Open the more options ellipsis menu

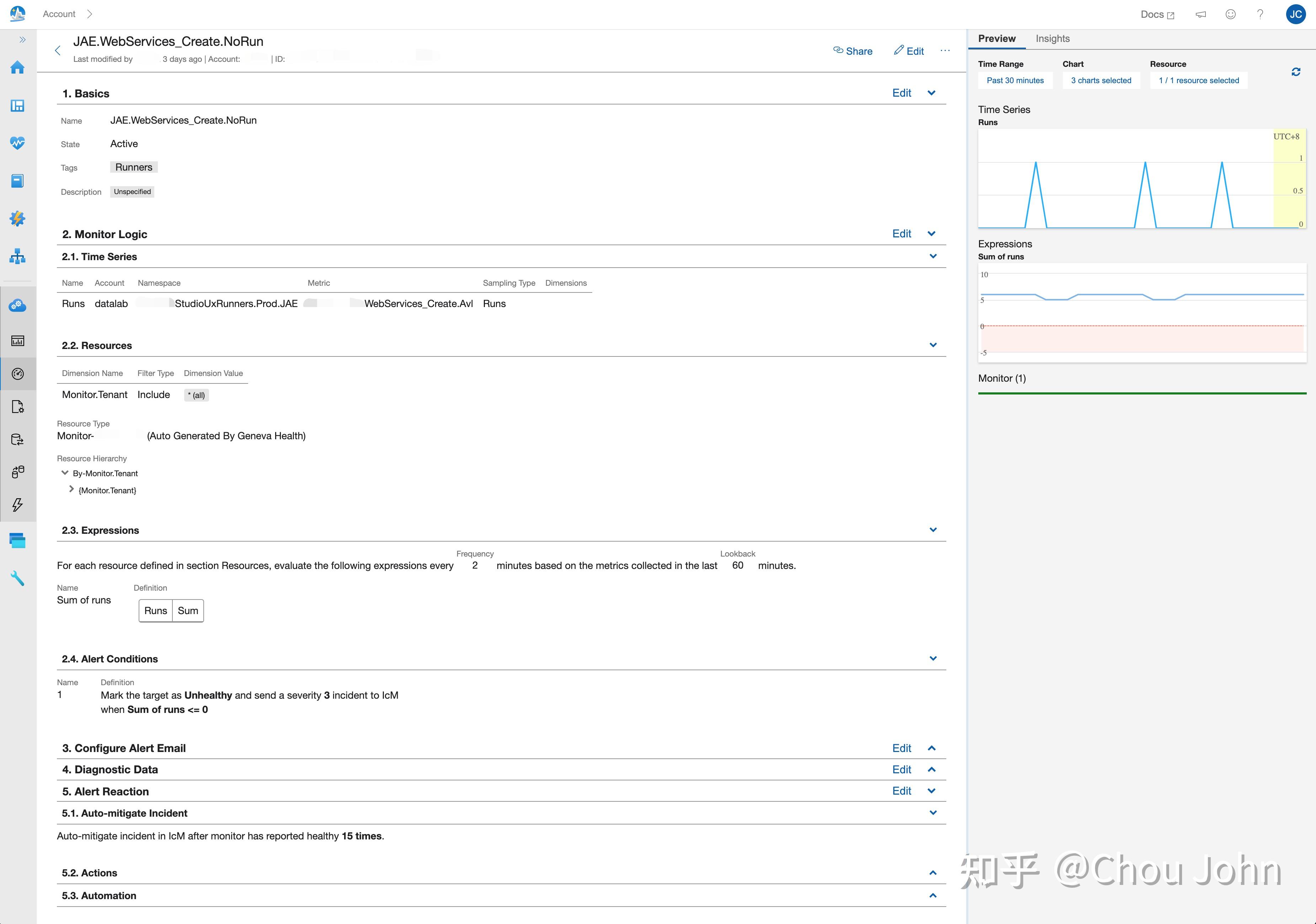tap(945, 50)
